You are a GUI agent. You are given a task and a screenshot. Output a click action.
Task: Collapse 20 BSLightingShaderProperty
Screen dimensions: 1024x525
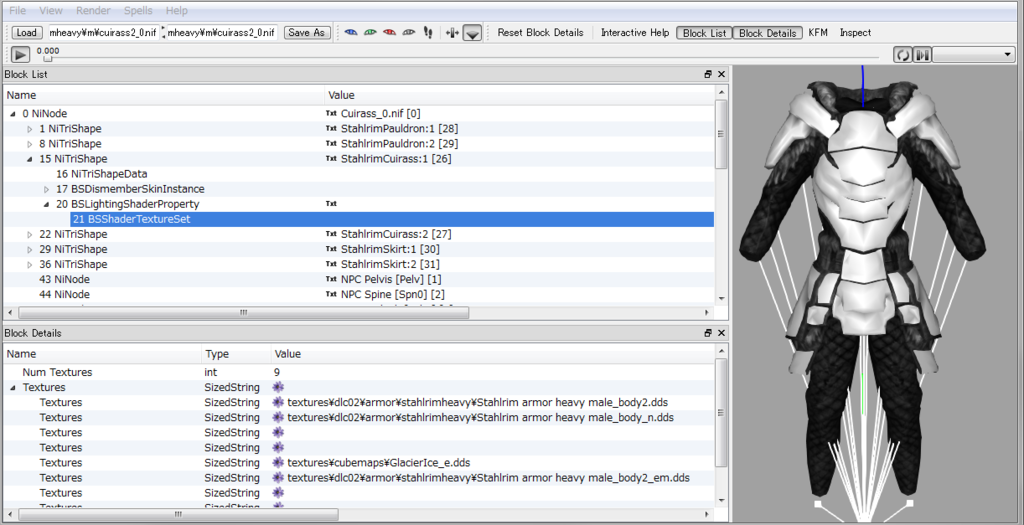pyautogui.click(x=46, y=204)
